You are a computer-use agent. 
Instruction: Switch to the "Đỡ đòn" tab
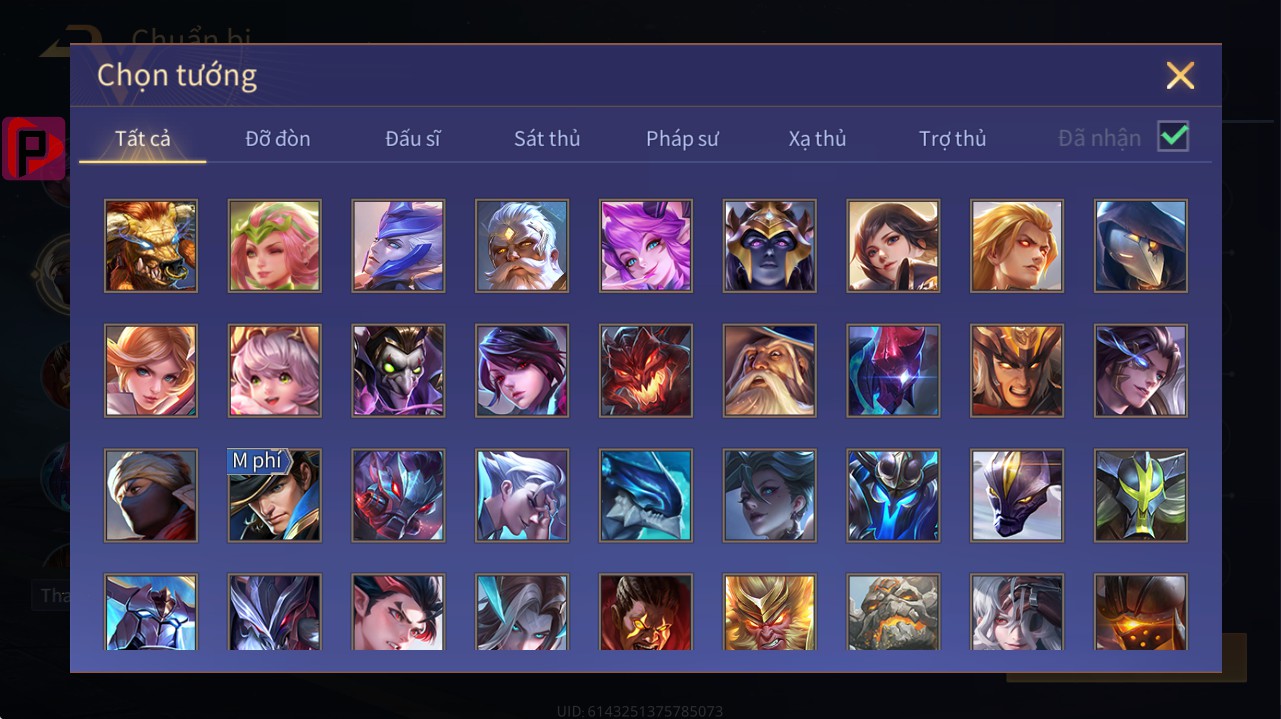tap(278, 138)
